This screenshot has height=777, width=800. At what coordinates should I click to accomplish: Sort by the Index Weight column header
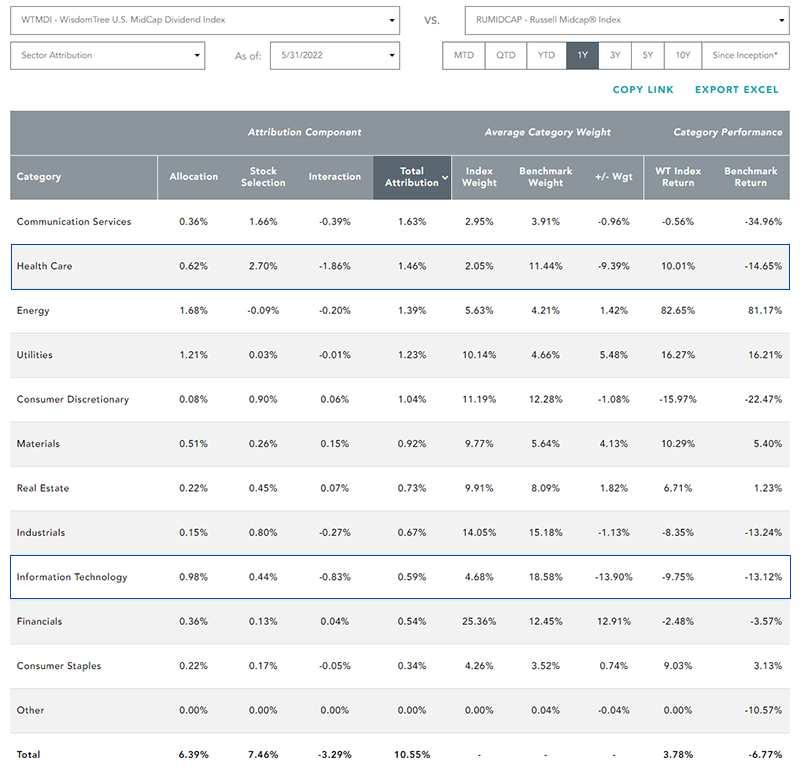[x=479, y=177]
